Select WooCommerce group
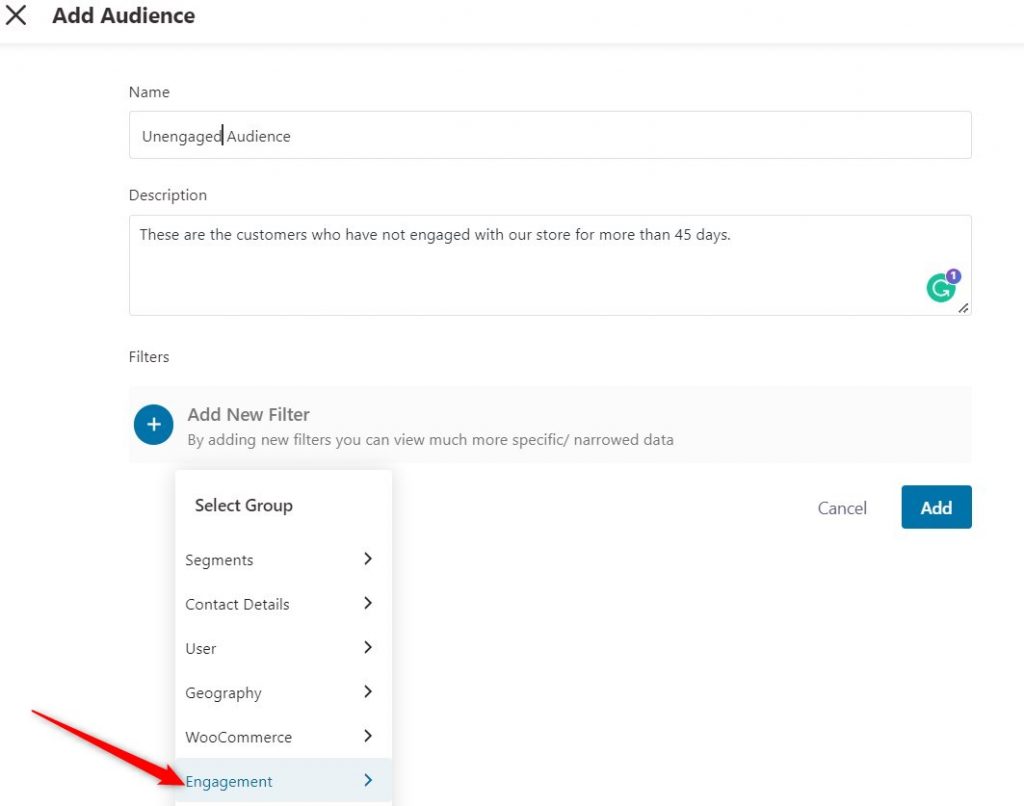Image resolution: width=1024 pixels, height=806 pixels. [x=283, y=737]
